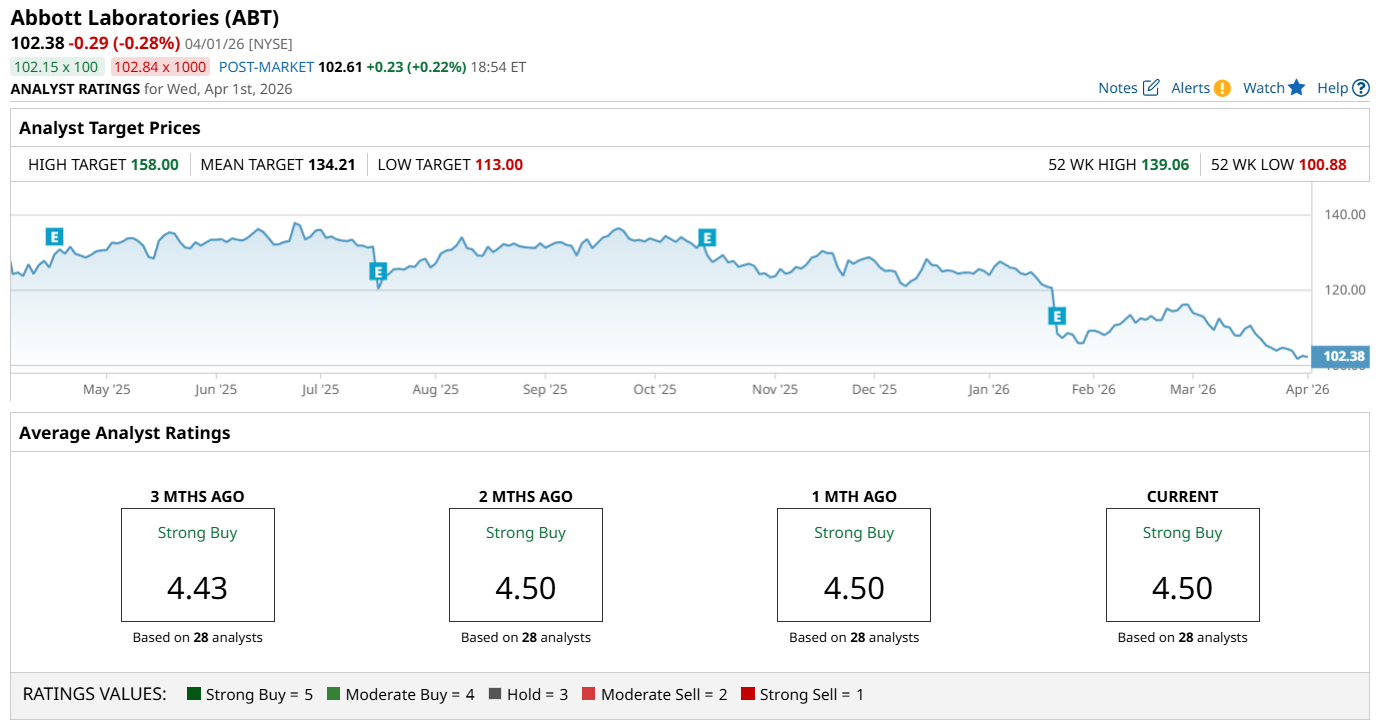Click the 102.38 price tag on chart
This screenshot has width=1383, height=728.
click(x=1343, y=356)
